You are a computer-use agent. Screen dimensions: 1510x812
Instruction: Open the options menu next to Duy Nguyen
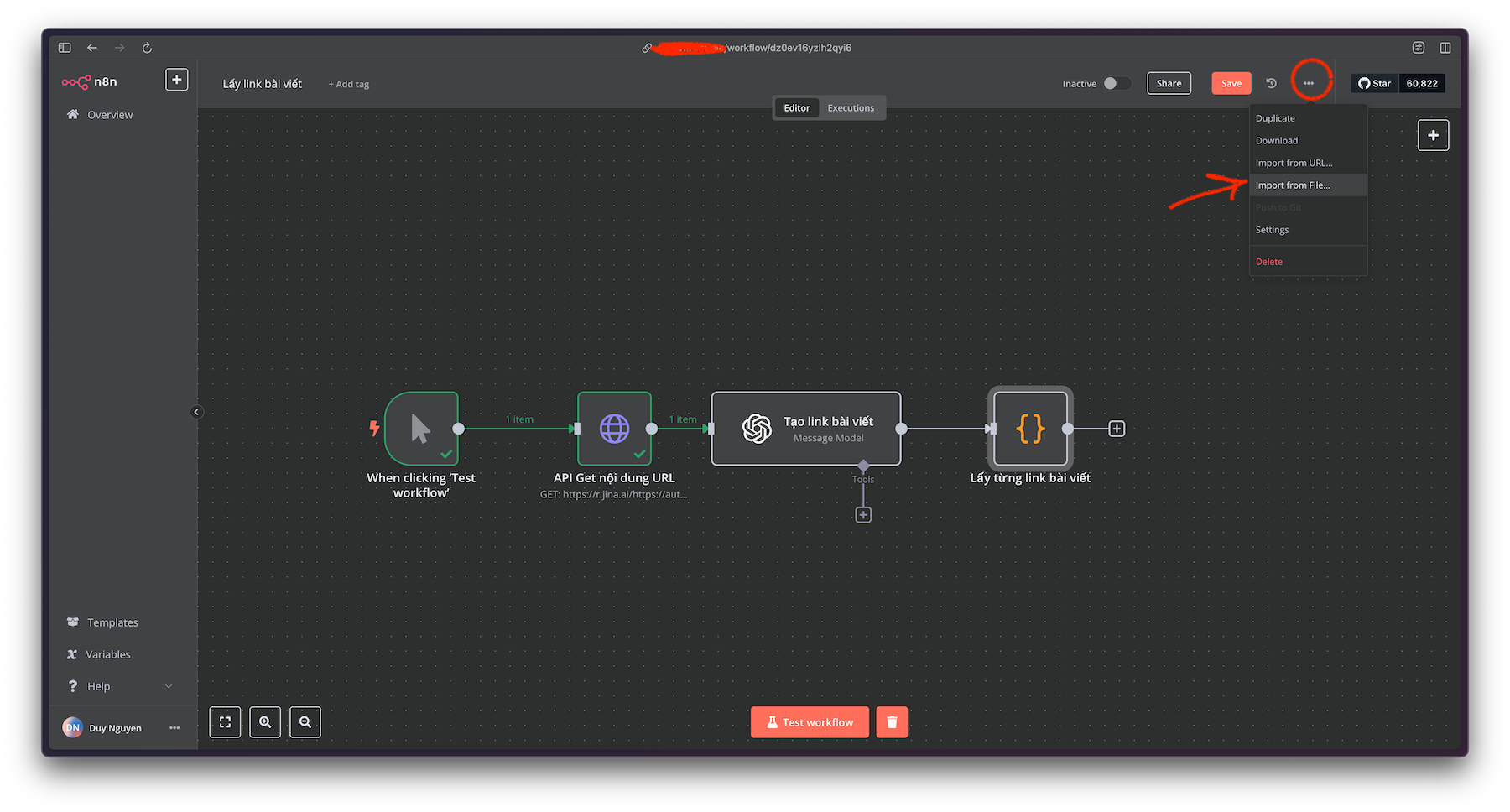click(174, 727)
